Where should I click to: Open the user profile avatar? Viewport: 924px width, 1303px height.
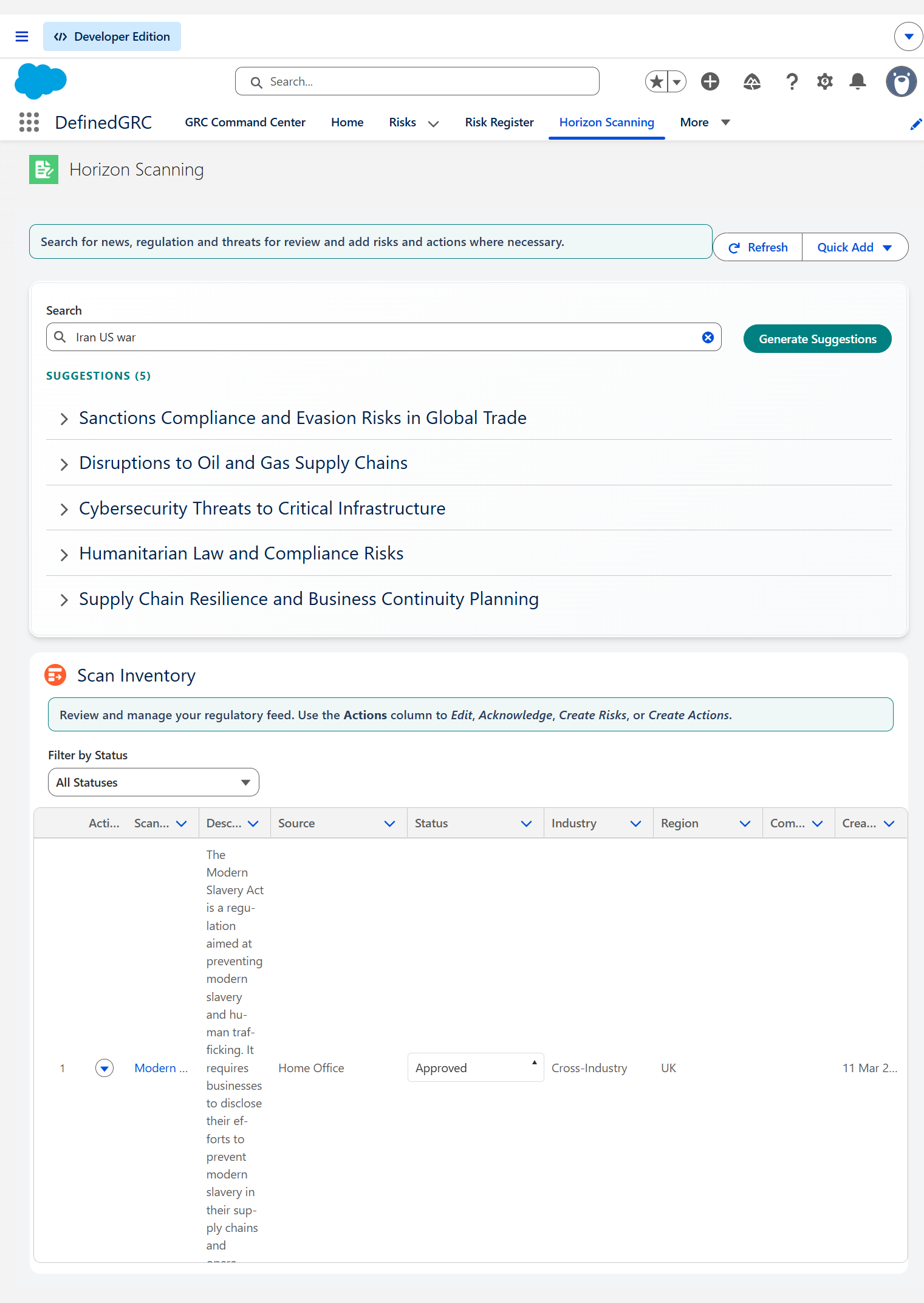click(x=902, y=81)
